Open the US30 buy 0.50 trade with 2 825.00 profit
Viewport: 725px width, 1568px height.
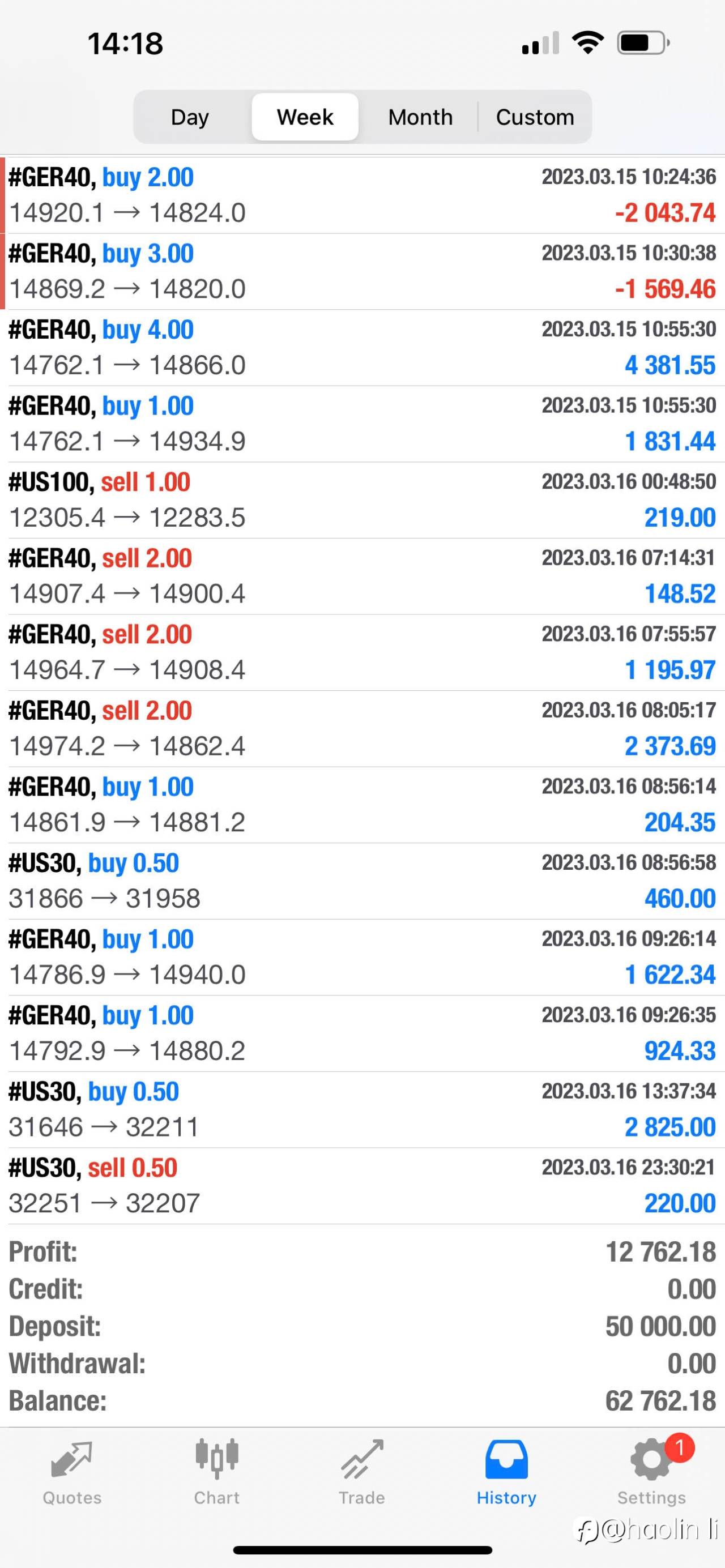pyautogui.click(x=362, y=1110)
